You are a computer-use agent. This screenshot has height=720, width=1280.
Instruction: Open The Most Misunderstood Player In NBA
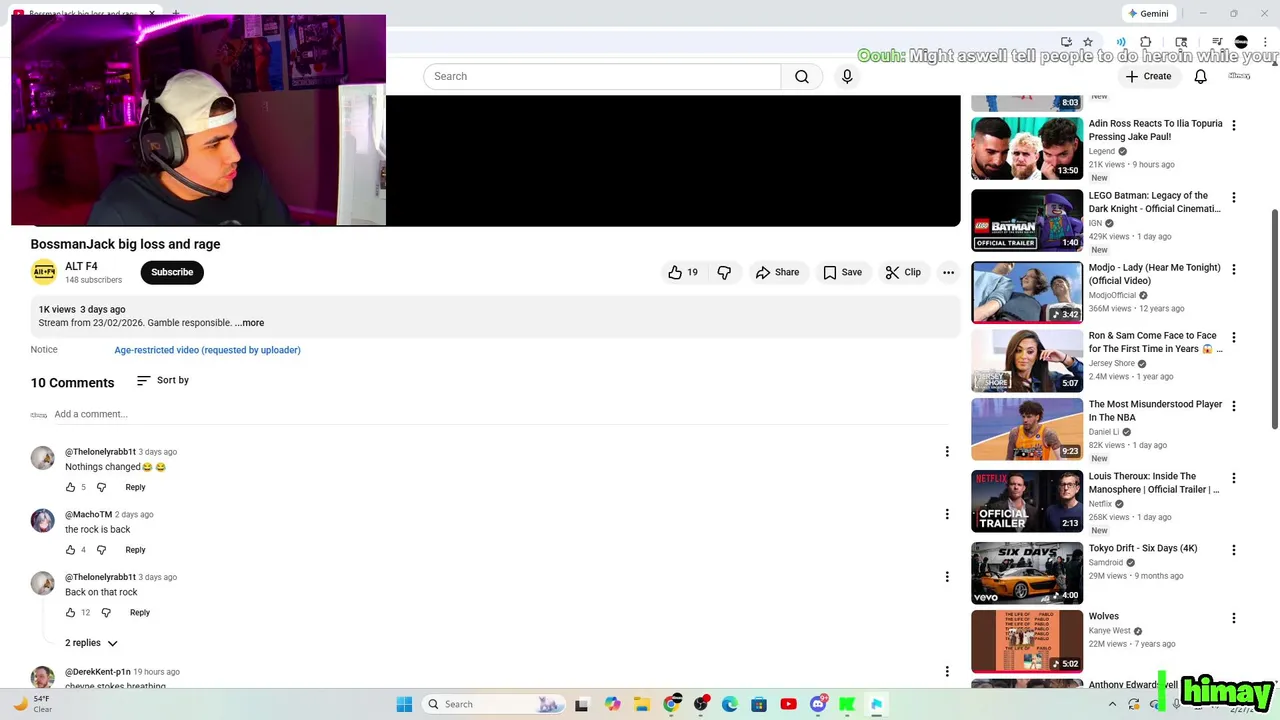1027,429
